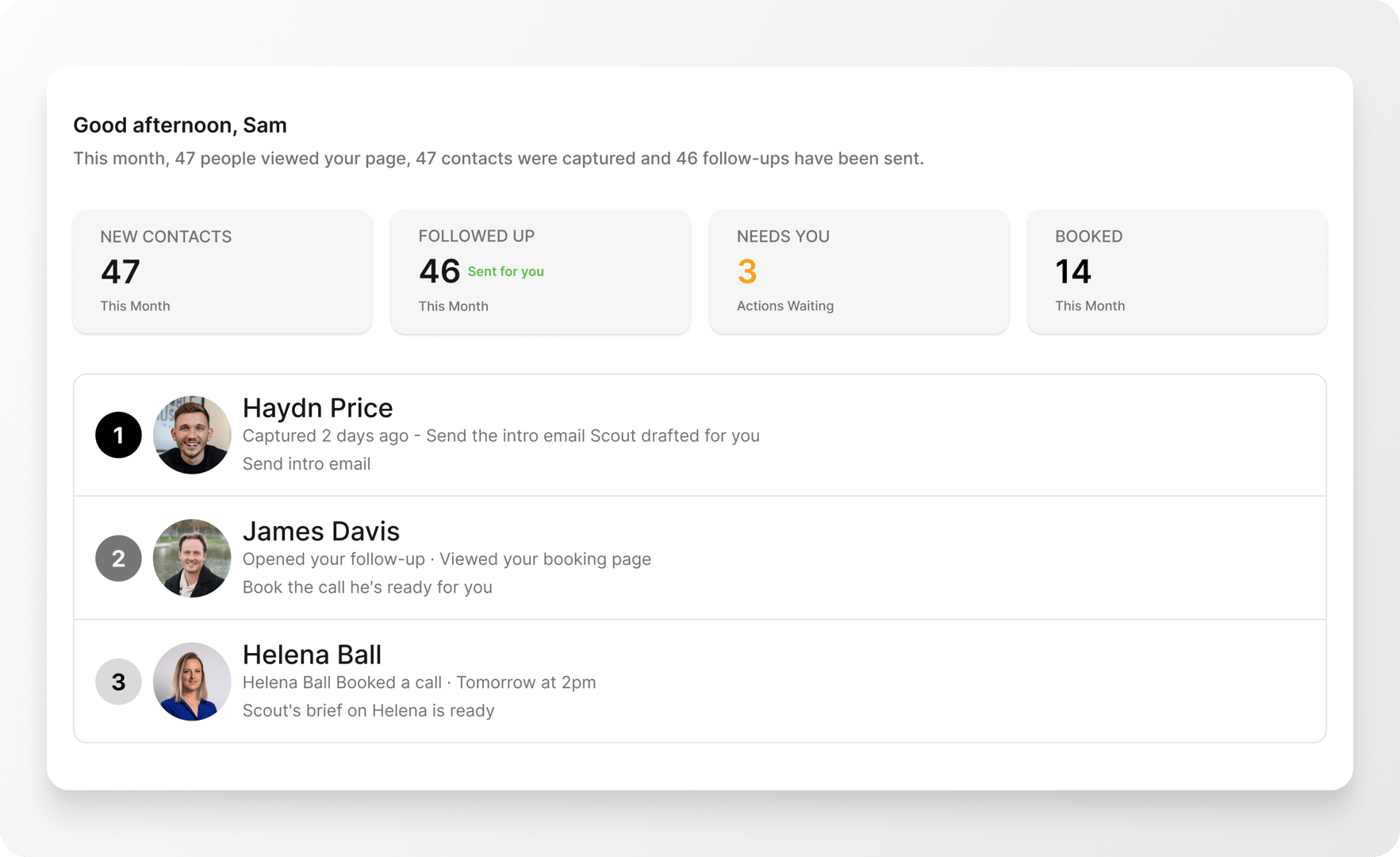This screenshot has height=857, width=1400.
Task: Click the number 1 priority badge
Action: point(118,435)
